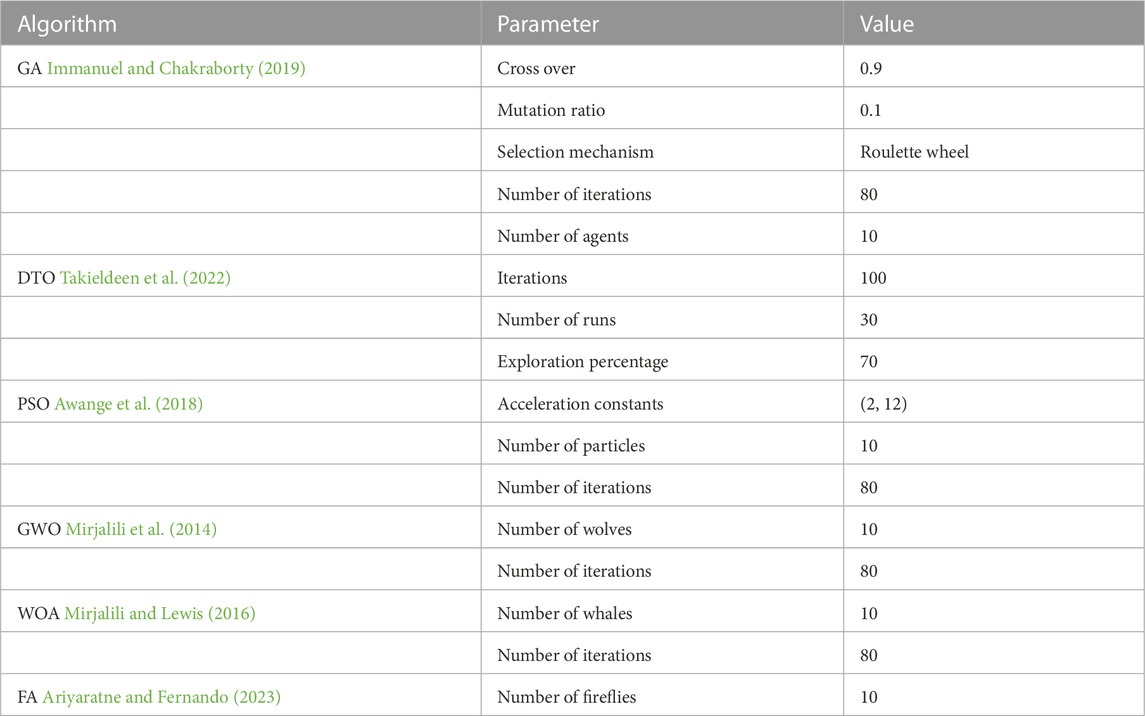Image resolution: width=1145 pixels, height=716 pixels.
Task: Click the Mutation ratio cell
Action: tap(662, 109)
